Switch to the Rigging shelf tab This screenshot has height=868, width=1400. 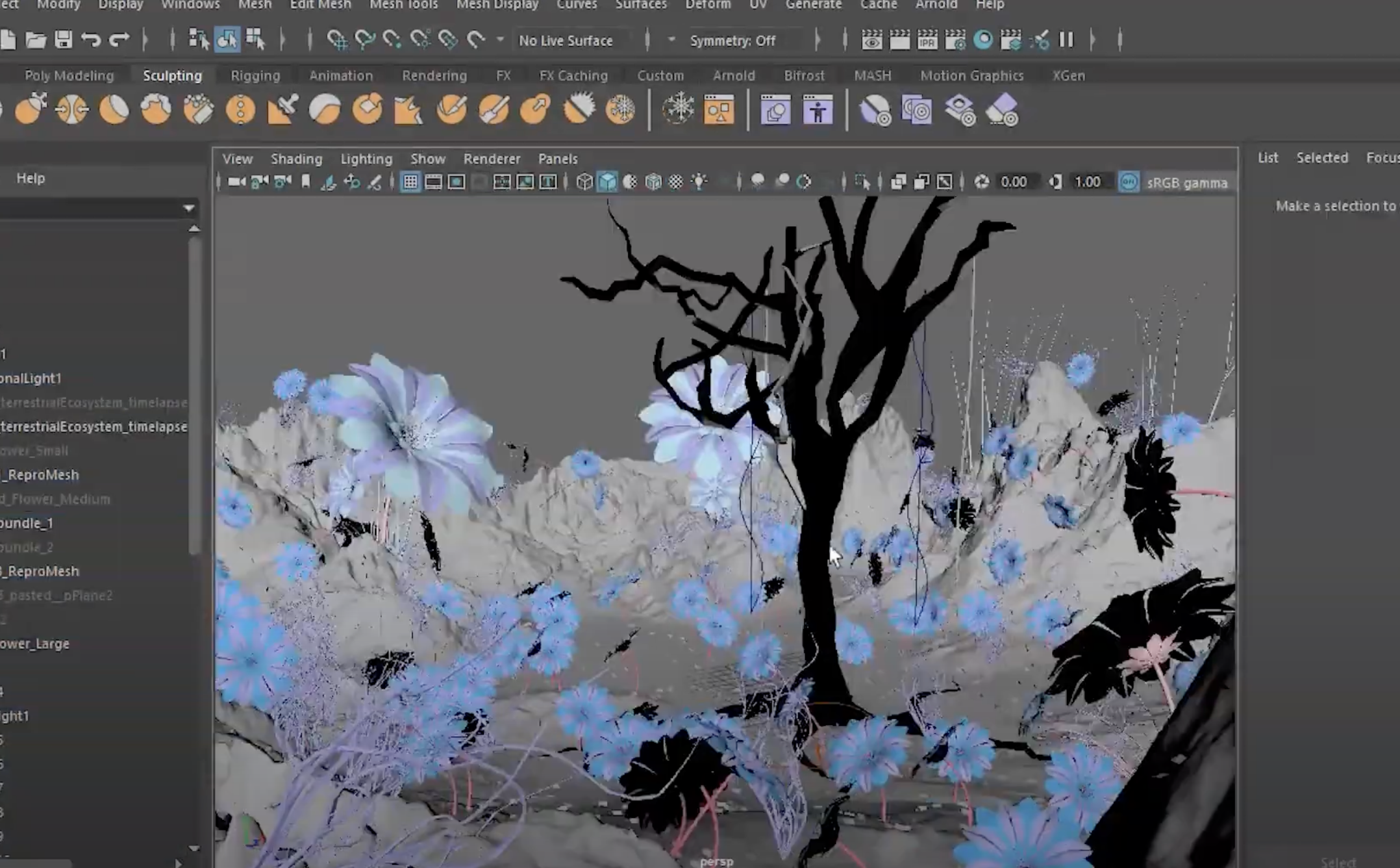(x=255, y=75)
